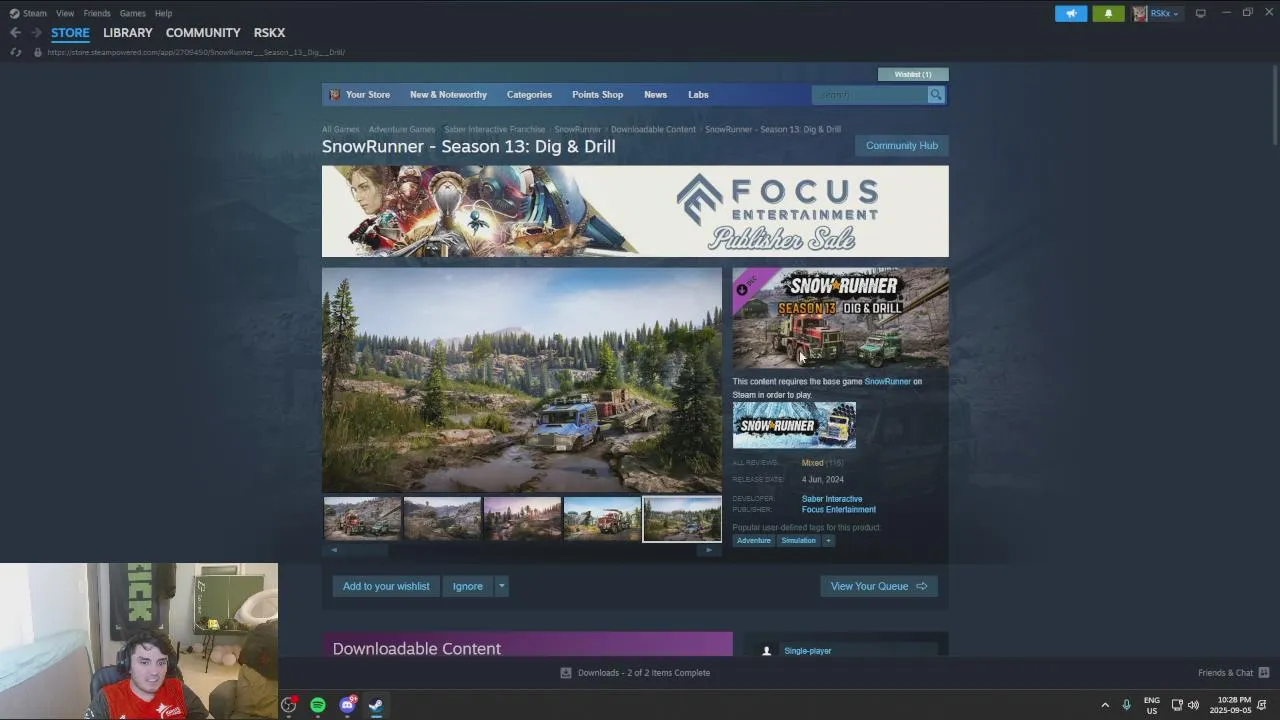The image size is (1280, 720).
Task: Click the microphone tray icon
Action: pyautogui.click(x=1126, y=705)
